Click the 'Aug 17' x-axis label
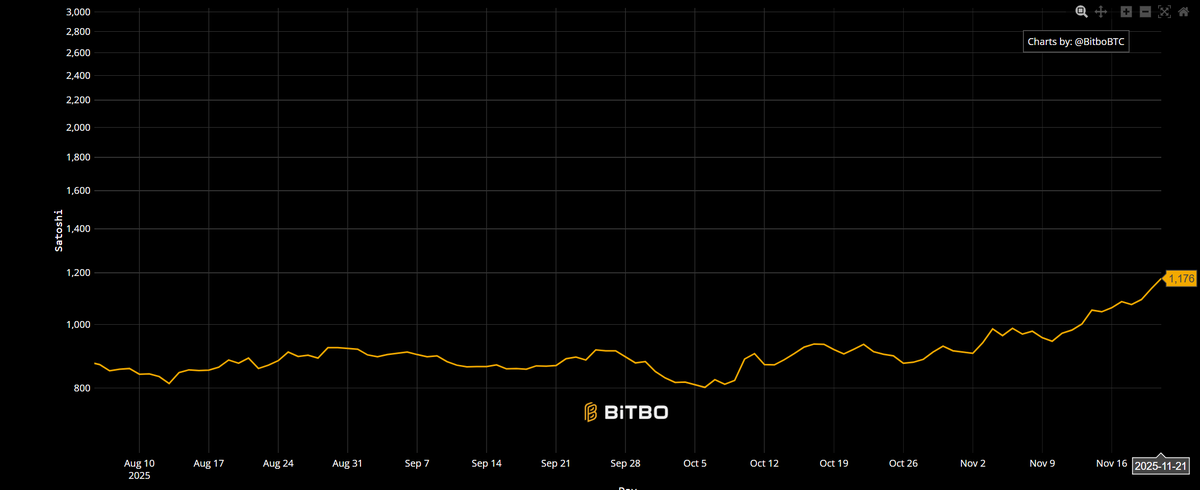The image size is (1200, 490). 208,464
